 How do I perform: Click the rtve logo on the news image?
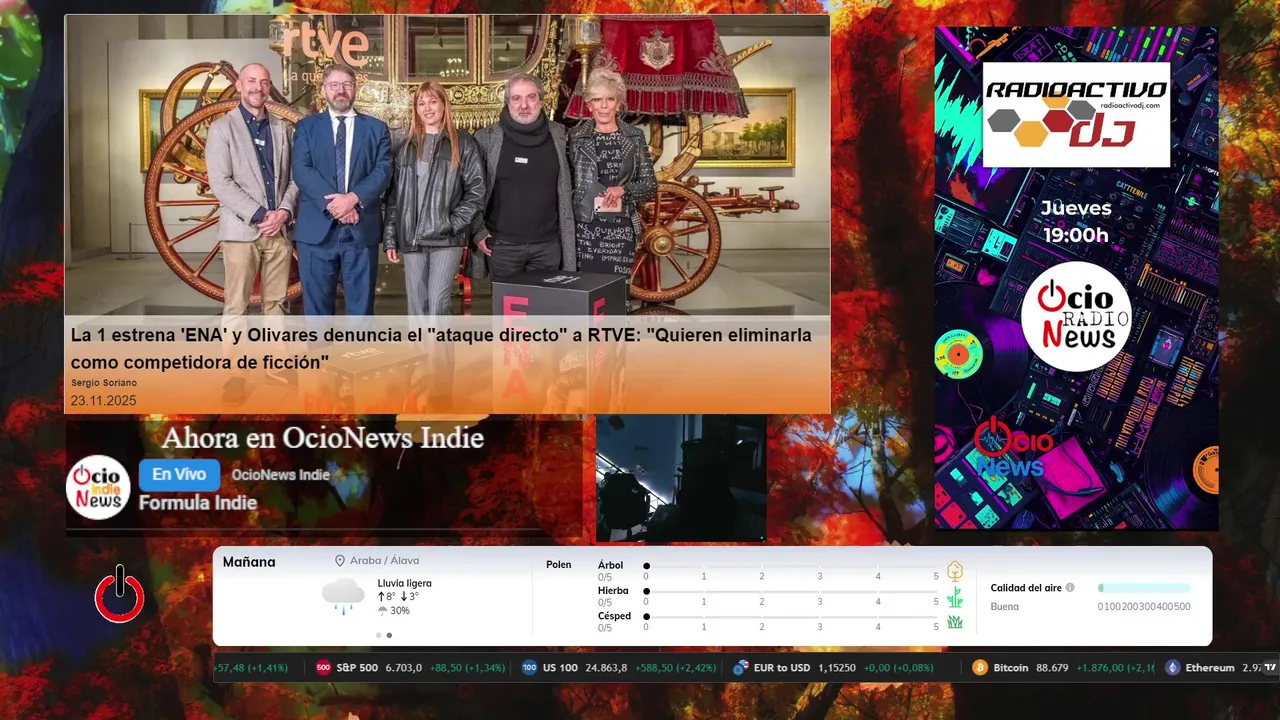click(x=326, y=43)
